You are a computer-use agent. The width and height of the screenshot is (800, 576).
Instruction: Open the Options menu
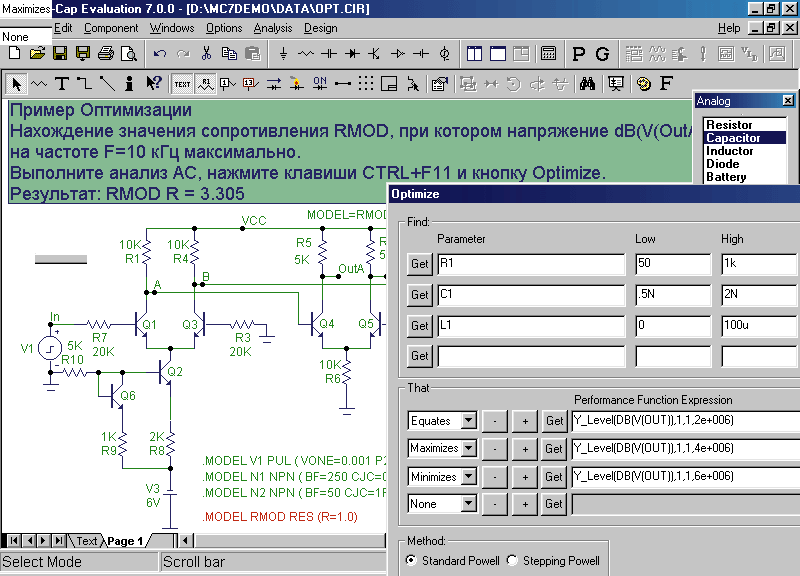pyautogui.click(x=224, y=28)
